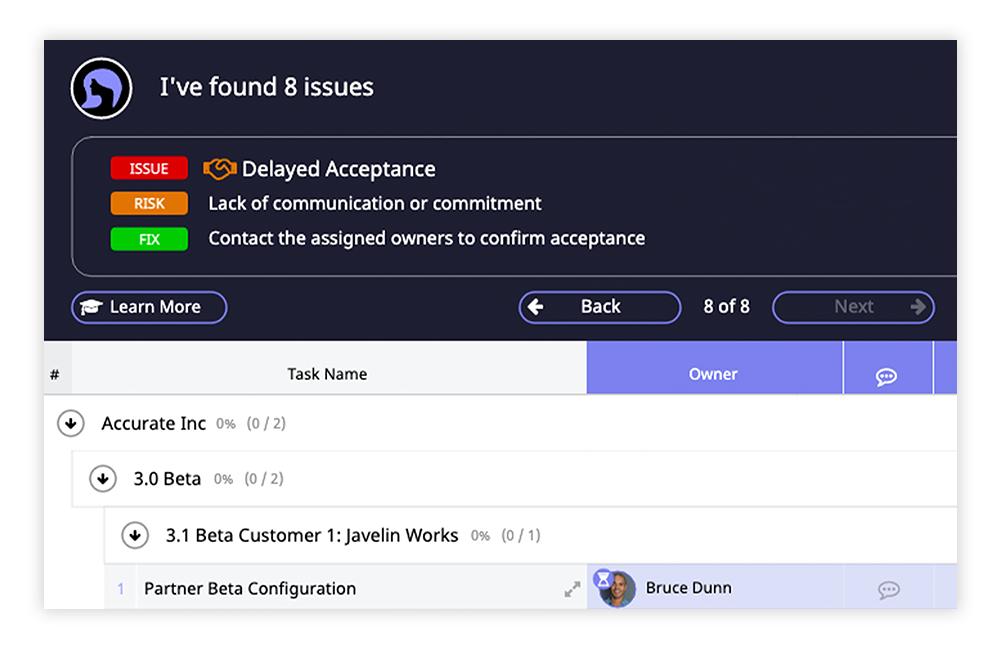Screen dimensions: 1000x650
Task: Click Bruce Dunn's avatar photo
Action: click(x=618, y=590)
